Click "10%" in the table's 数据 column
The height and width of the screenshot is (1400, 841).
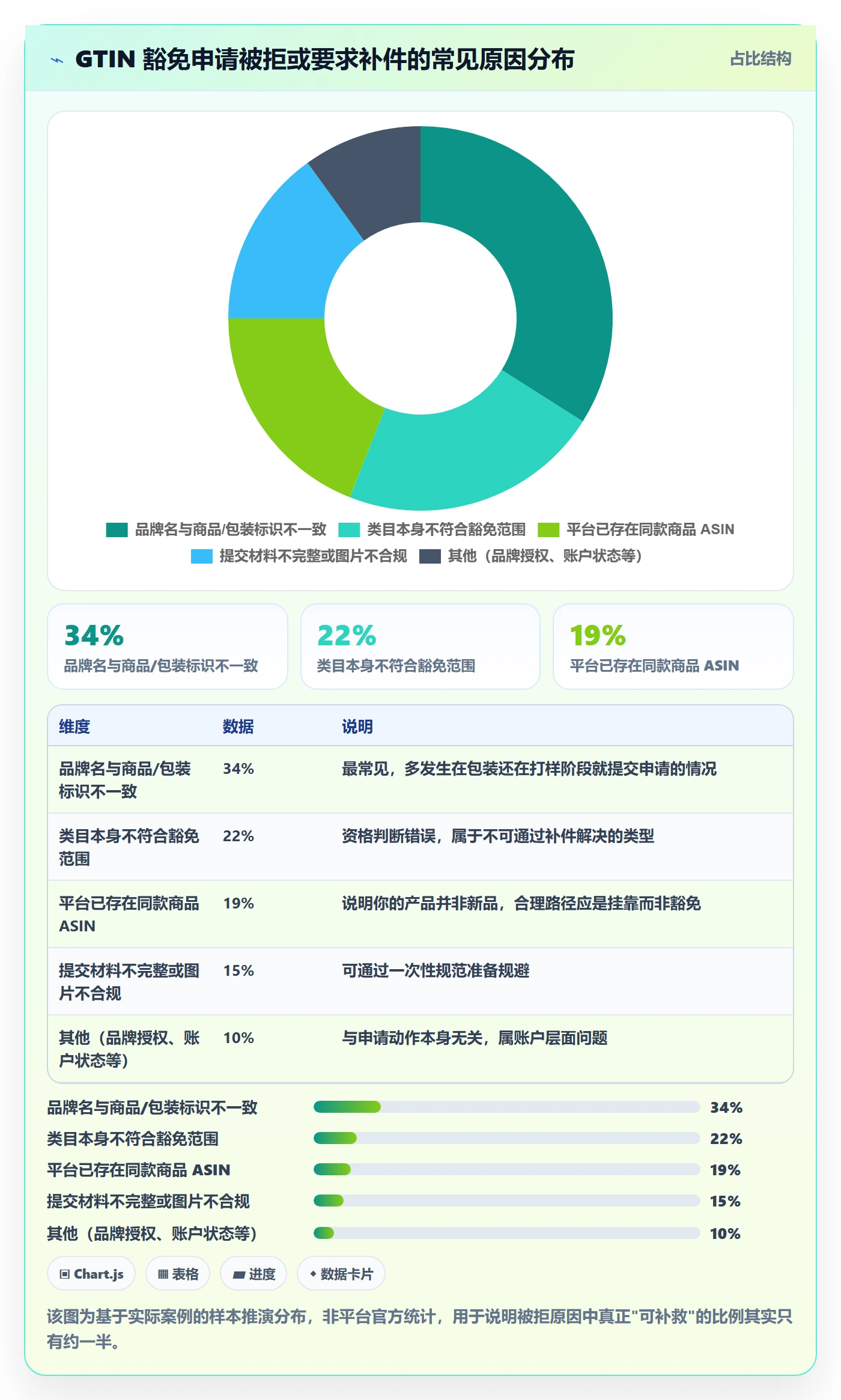[238, 1038]
